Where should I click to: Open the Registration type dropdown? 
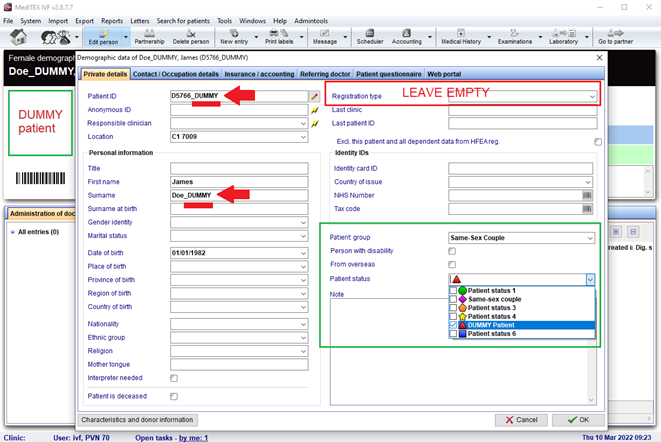(x=592, y=97)
